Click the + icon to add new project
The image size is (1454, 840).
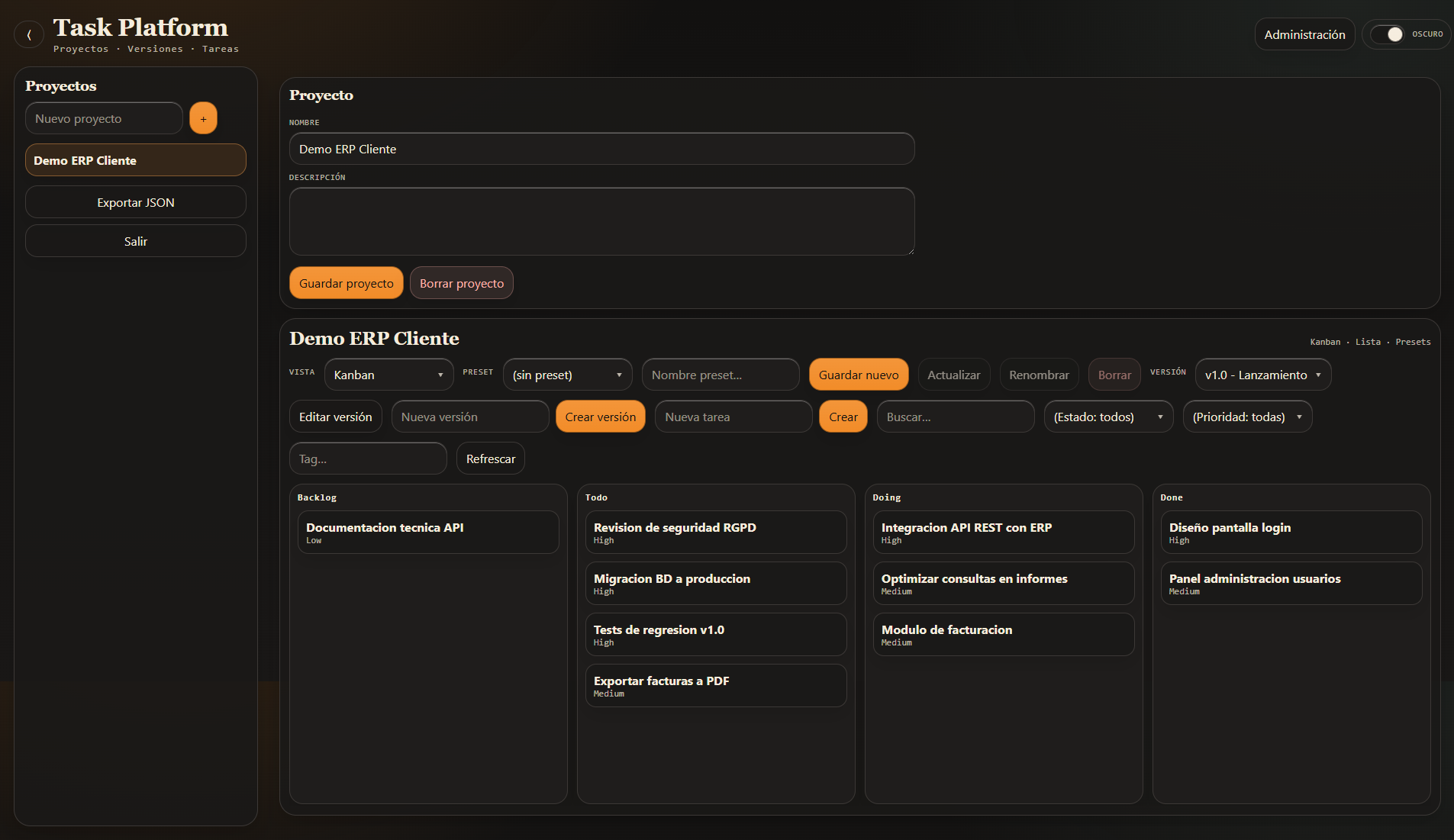[x=203, y=117]
